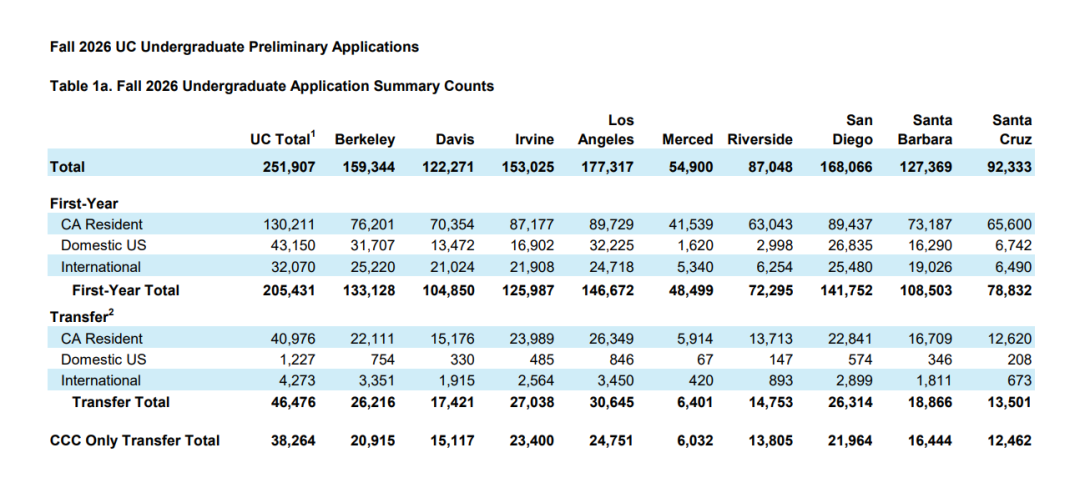Screen dimensions: 1080x498
Task: Click the UC Total value 251,907
Action: coord(285,167)
